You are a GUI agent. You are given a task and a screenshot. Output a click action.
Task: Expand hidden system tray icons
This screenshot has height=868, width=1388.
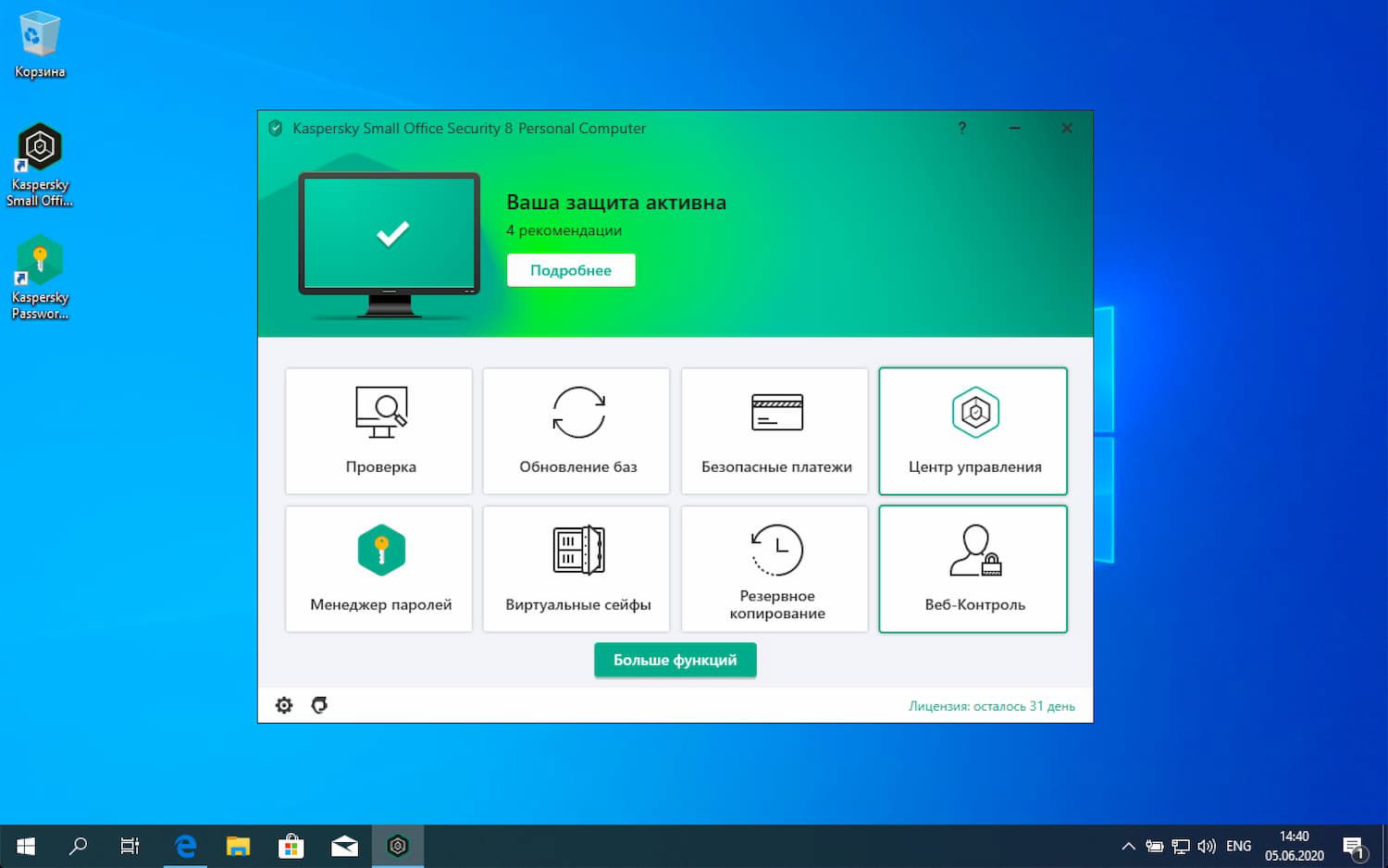click(x=1129, y=845)
